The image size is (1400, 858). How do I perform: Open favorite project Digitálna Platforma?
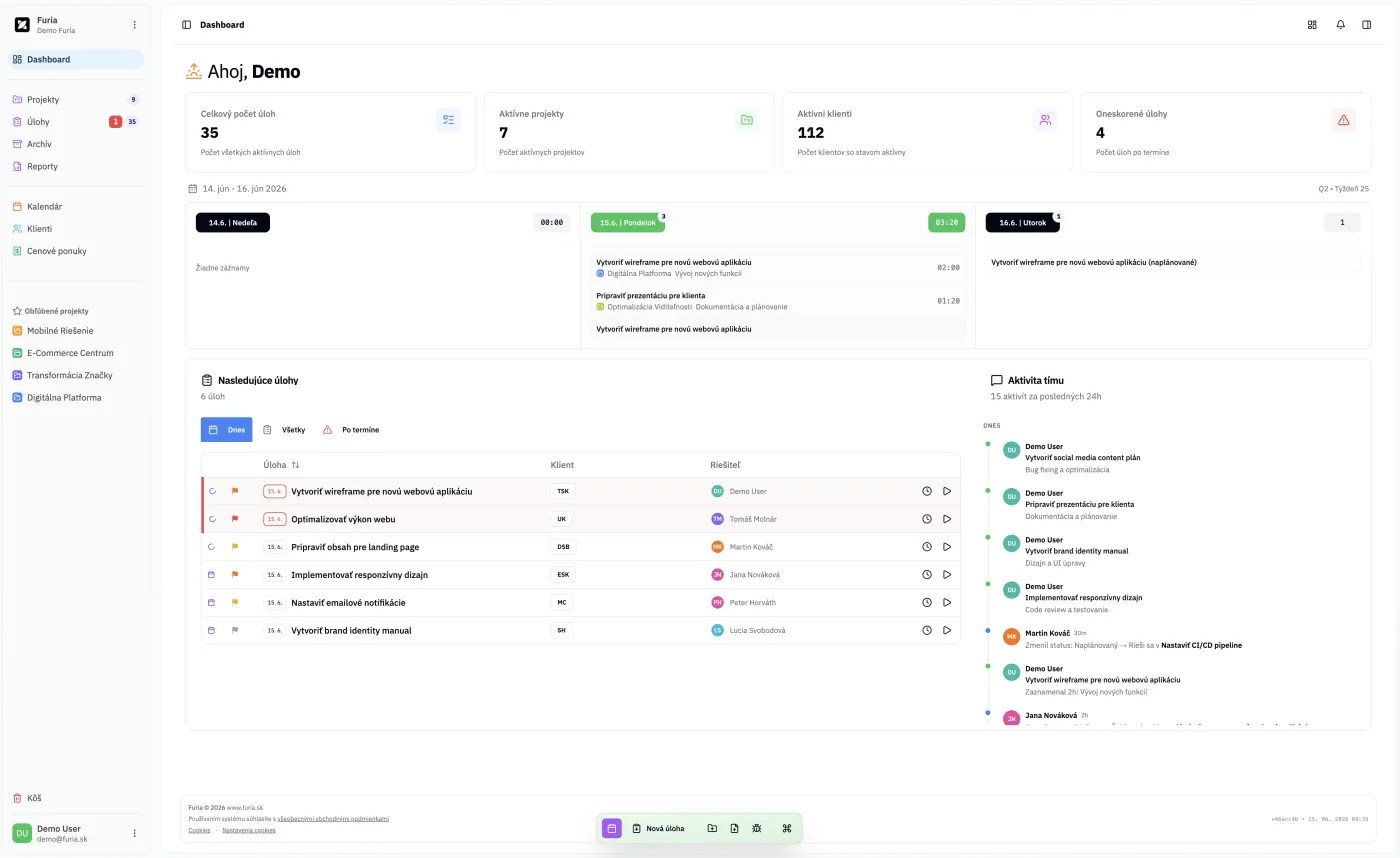(76, 397)
